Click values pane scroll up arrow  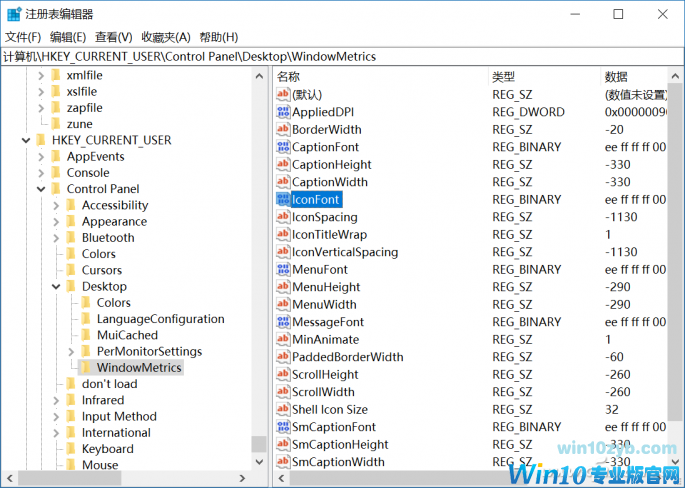point(675,76)
